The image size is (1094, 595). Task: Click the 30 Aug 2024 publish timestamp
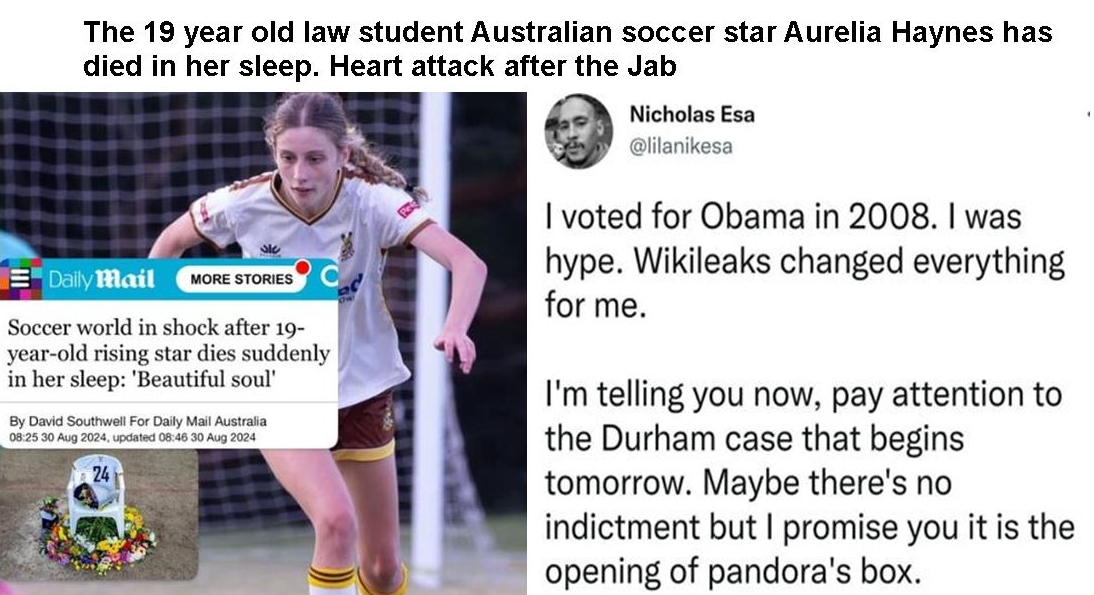59,437
